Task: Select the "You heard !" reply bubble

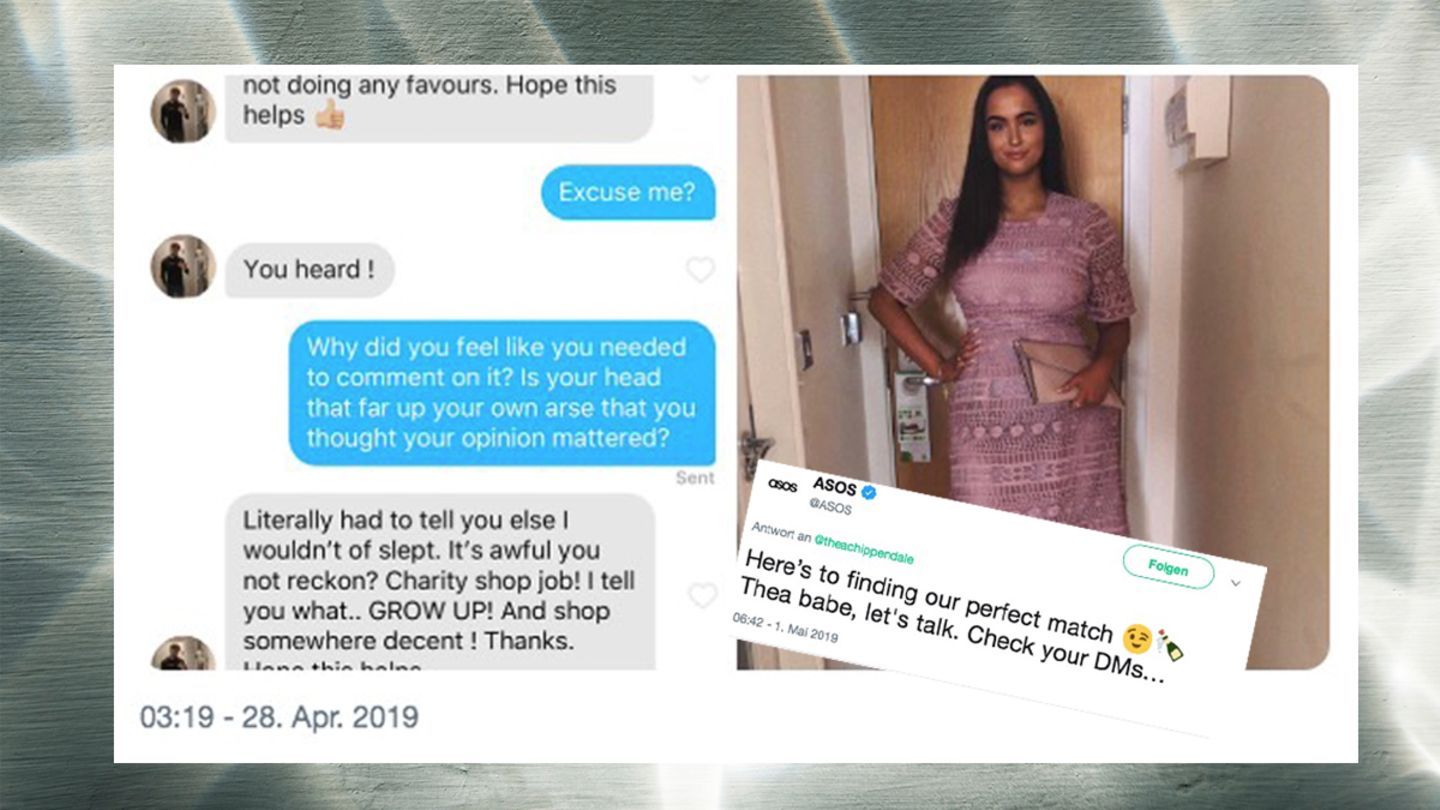Action: coord(309,270)
